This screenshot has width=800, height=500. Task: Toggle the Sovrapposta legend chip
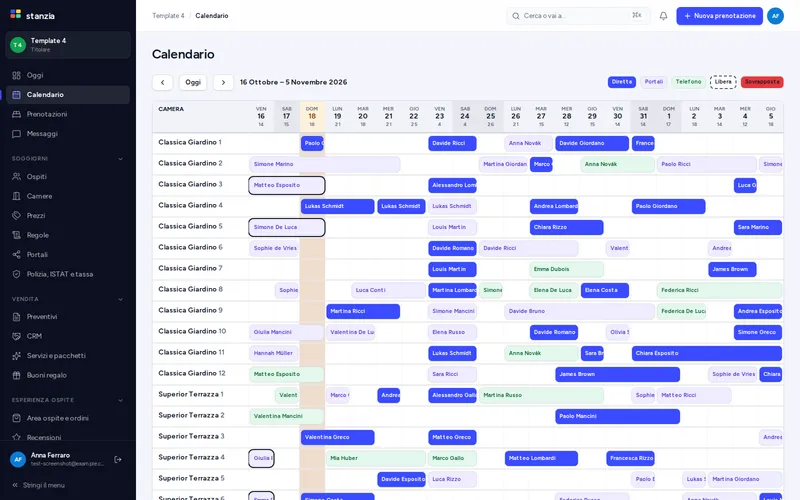[762, 82]
